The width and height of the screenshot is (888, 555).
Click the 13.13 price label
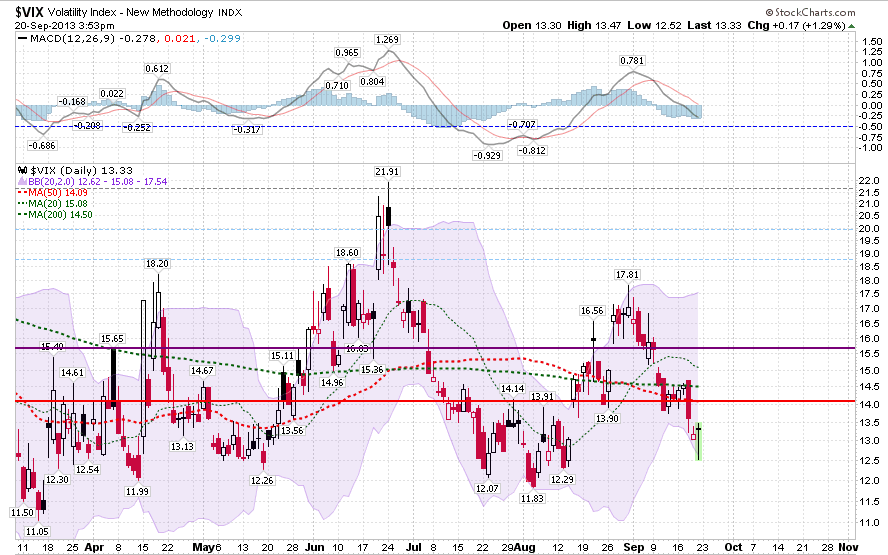(182, 447)
